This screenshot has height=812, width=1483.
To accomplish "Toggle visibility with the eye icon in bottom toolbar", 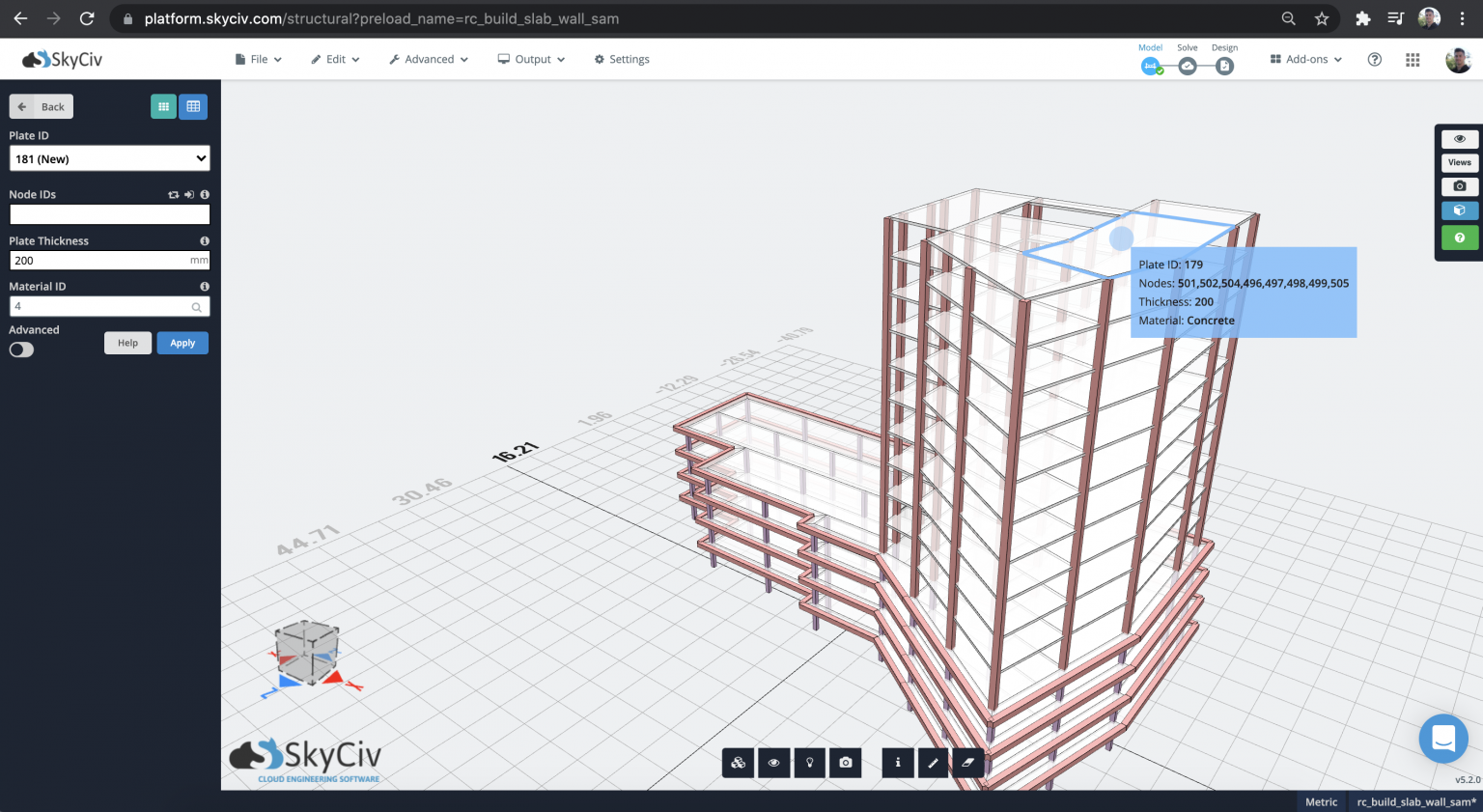I will 773,762.
